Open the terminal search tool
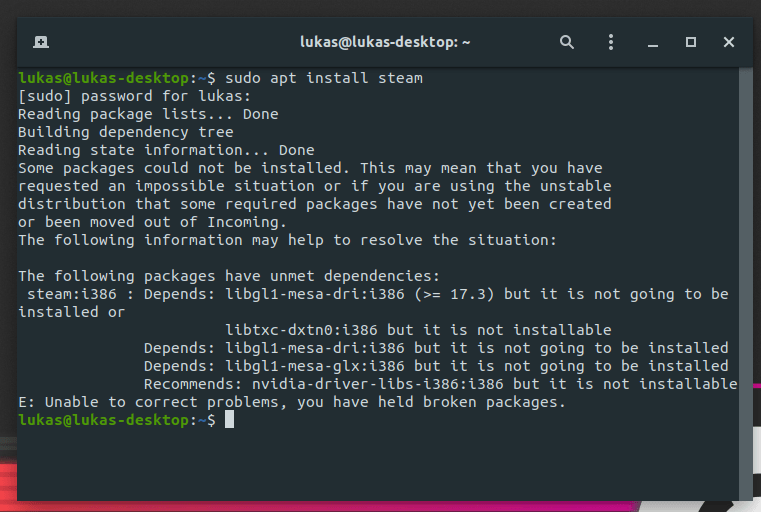Viewport: 761px width, 512px height. click(566, 42)
